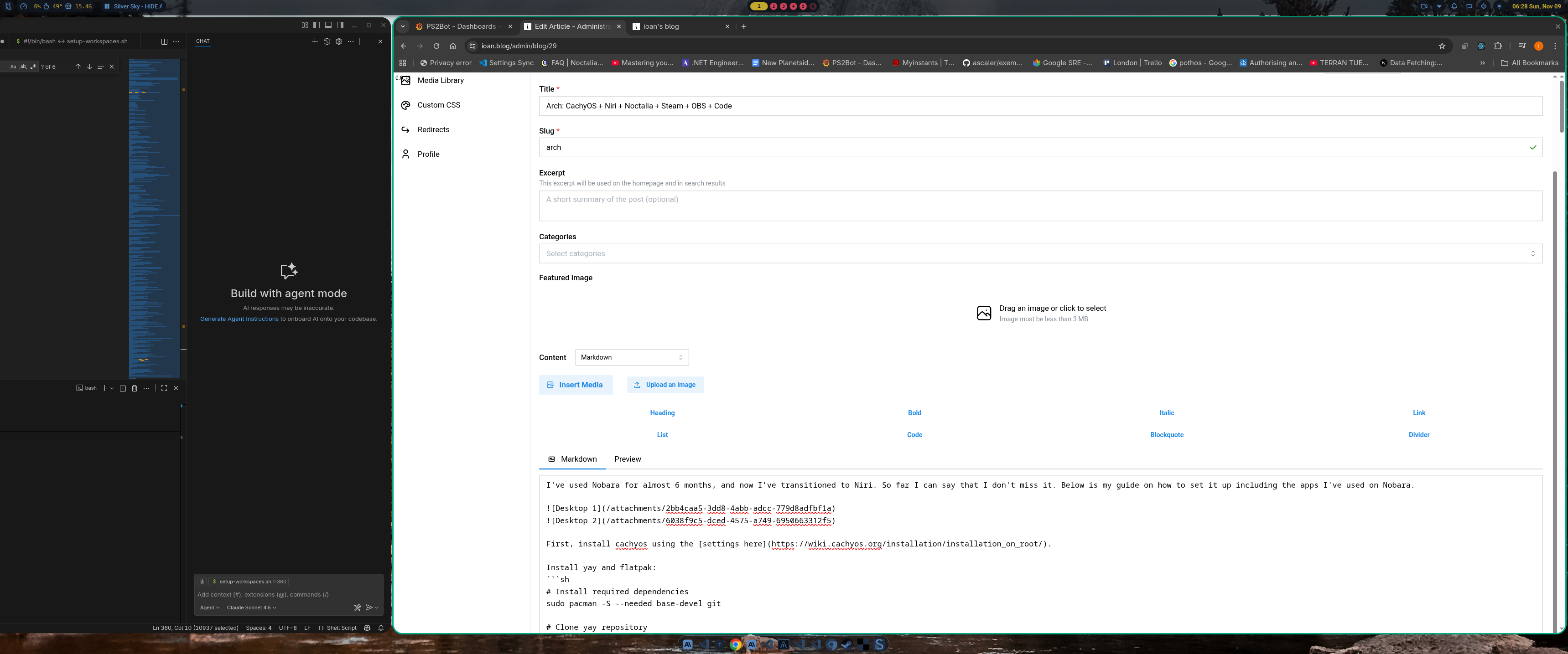The image size is (1568, 654).
Task: Kill terminal with trash icon
Action: [x=135, y=388]
